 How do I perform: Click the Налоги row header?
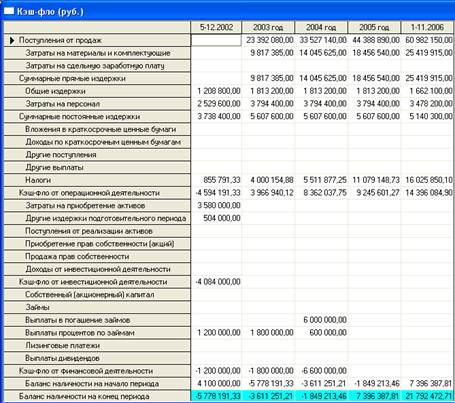(x=97, y=180)
